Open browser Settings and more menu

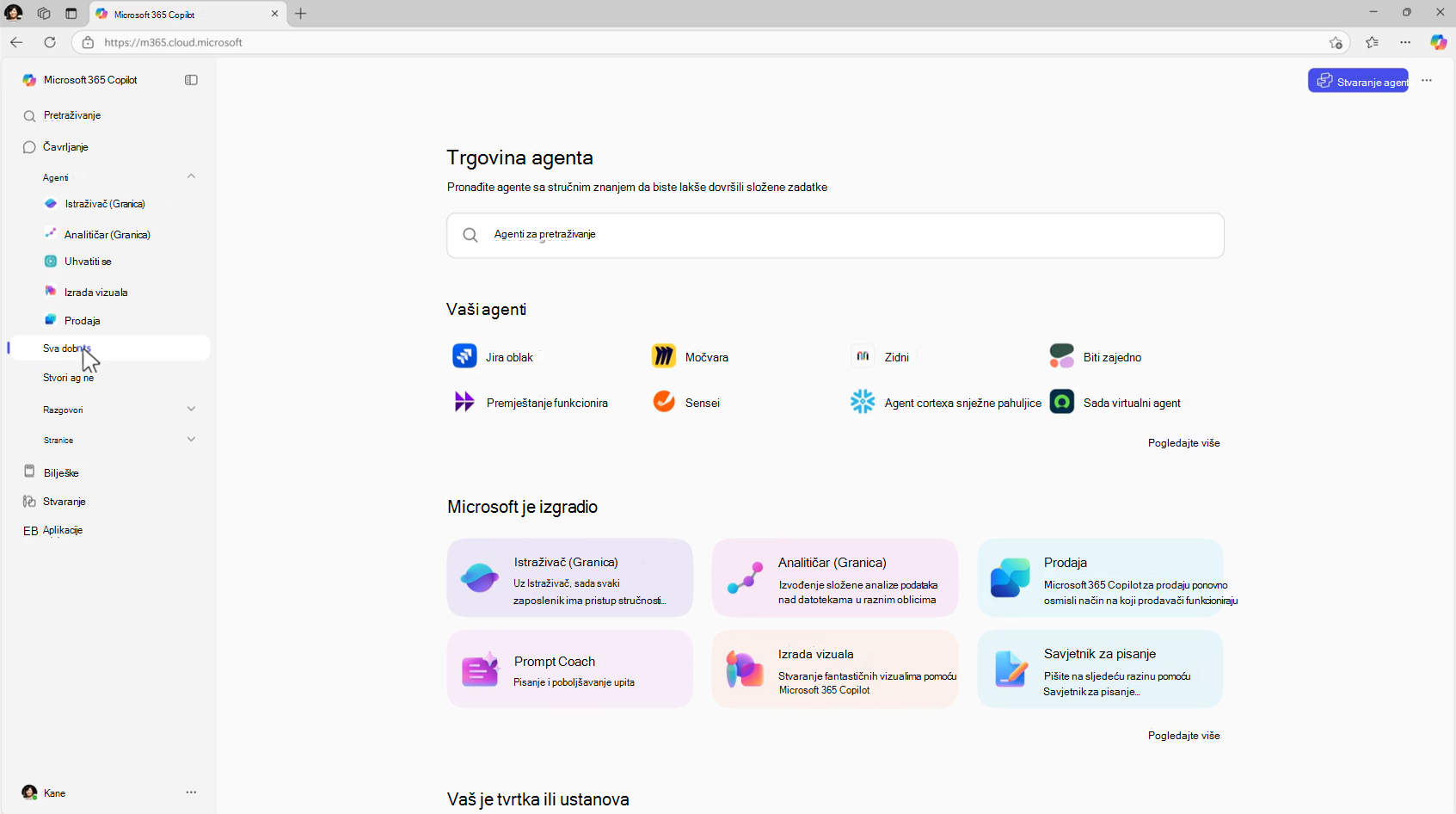coord(1405,42)
